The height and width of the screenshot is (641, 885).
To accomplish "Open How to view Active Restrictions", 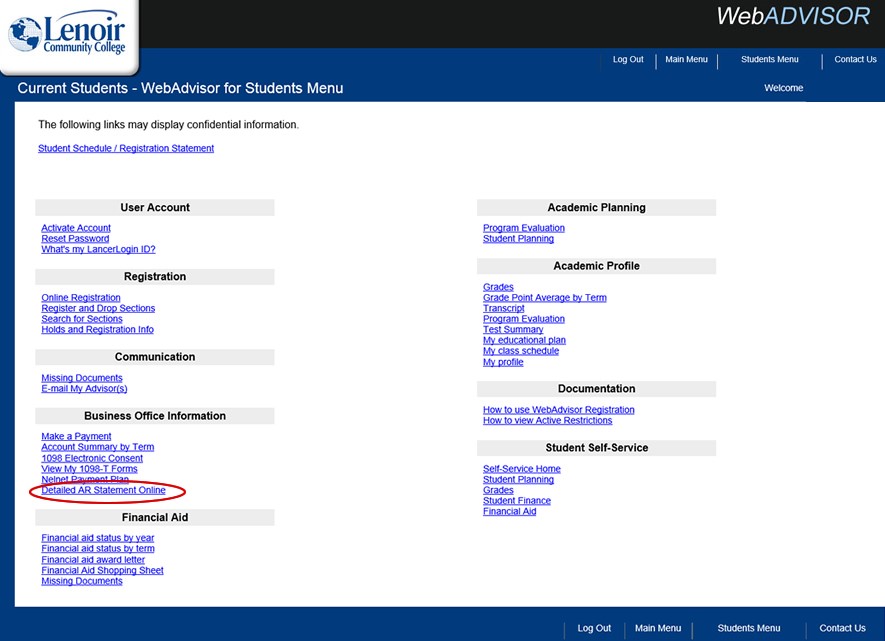I will coord(547,421).
